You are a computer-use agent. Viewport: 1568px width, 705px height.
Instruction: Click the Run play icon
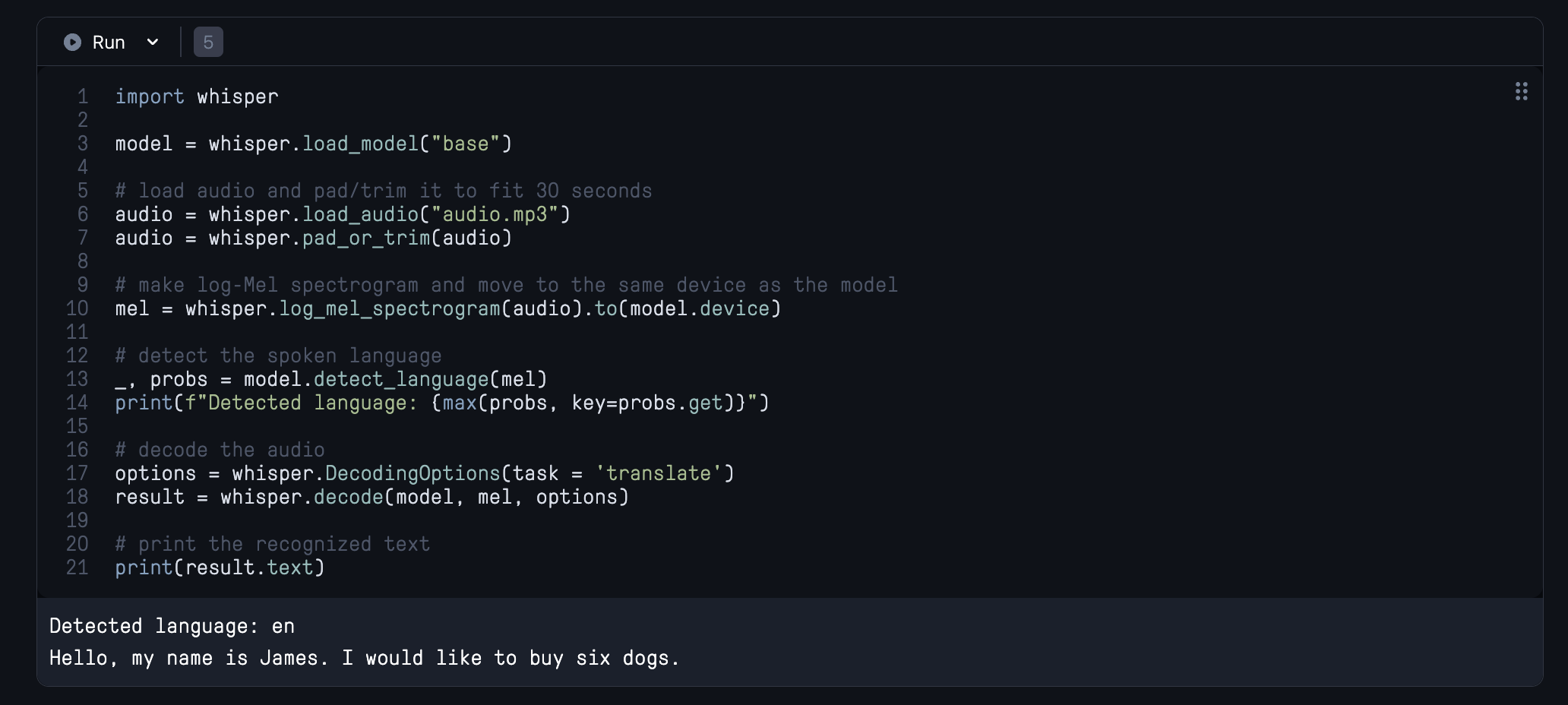72,43
